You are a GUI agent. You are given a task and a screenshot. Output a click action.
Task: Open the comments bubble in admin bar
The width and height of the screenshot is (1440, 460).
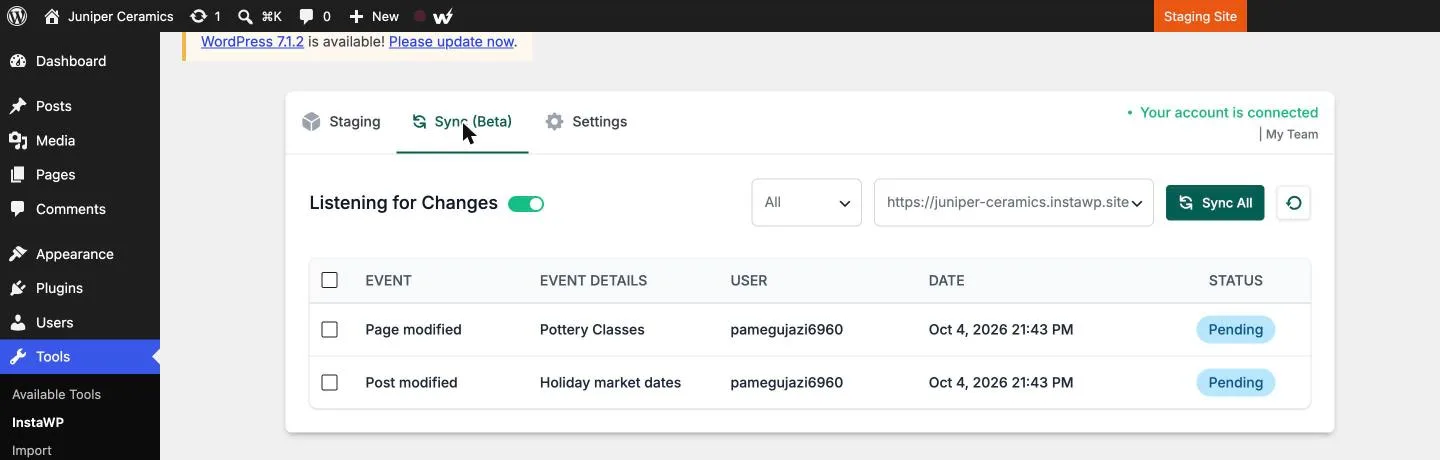[x=306, y=16]
